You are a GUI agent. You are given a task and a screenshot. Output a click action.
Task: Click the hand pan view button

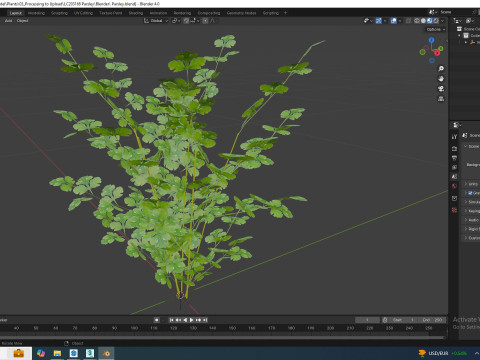click(x=441, y=79)
